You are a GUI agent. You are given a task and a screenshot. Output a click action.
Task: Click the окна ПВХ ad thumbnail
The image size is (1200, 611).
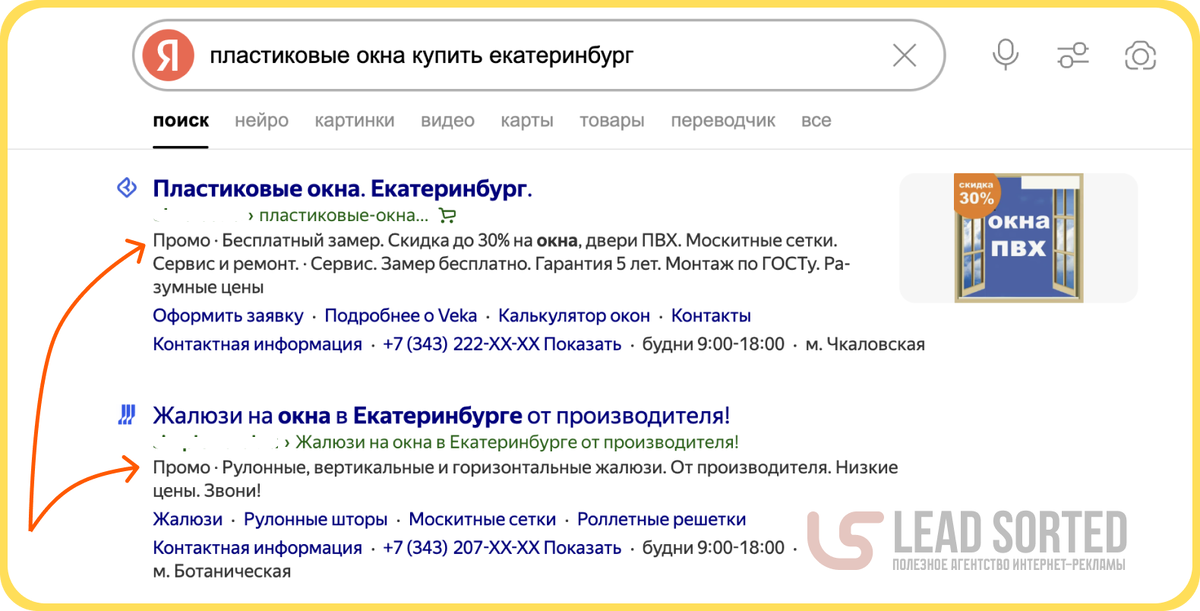[1019, 238]
